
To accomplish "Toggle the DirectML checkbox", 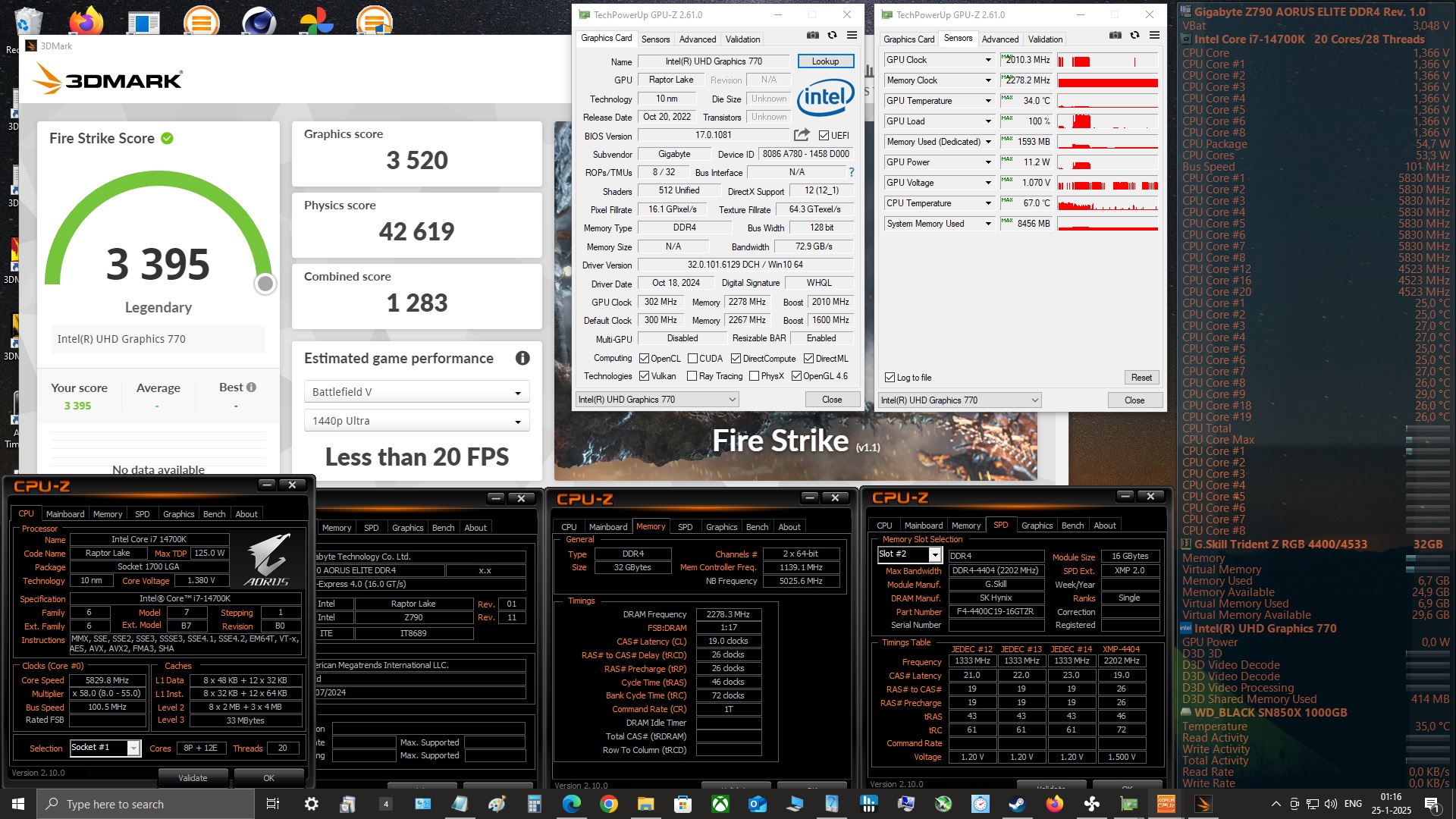I will coord(808,359).
